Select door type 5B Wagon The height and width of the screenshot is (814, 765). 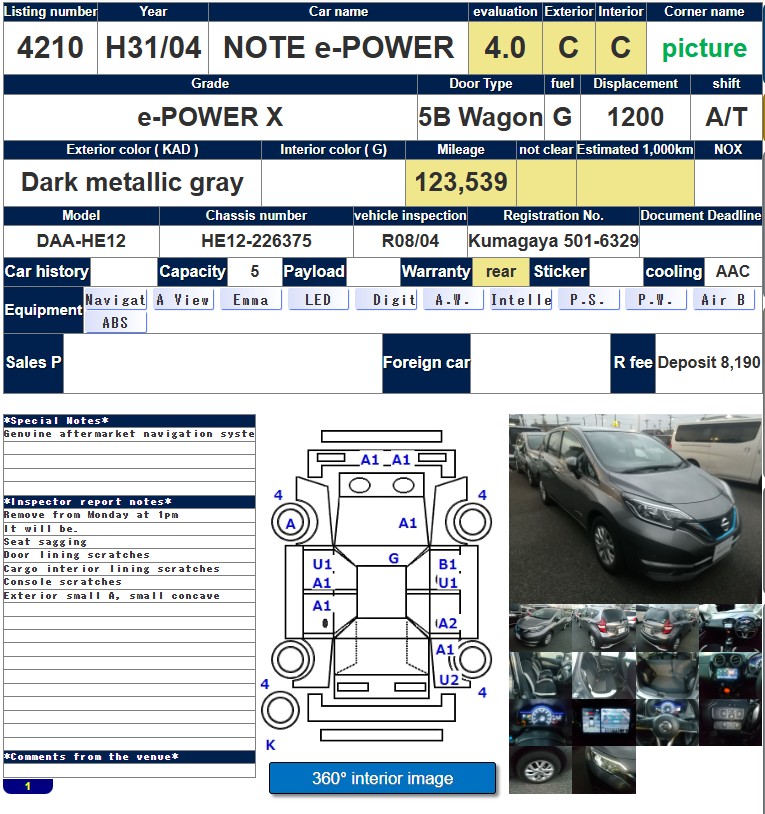coord(480,117)
